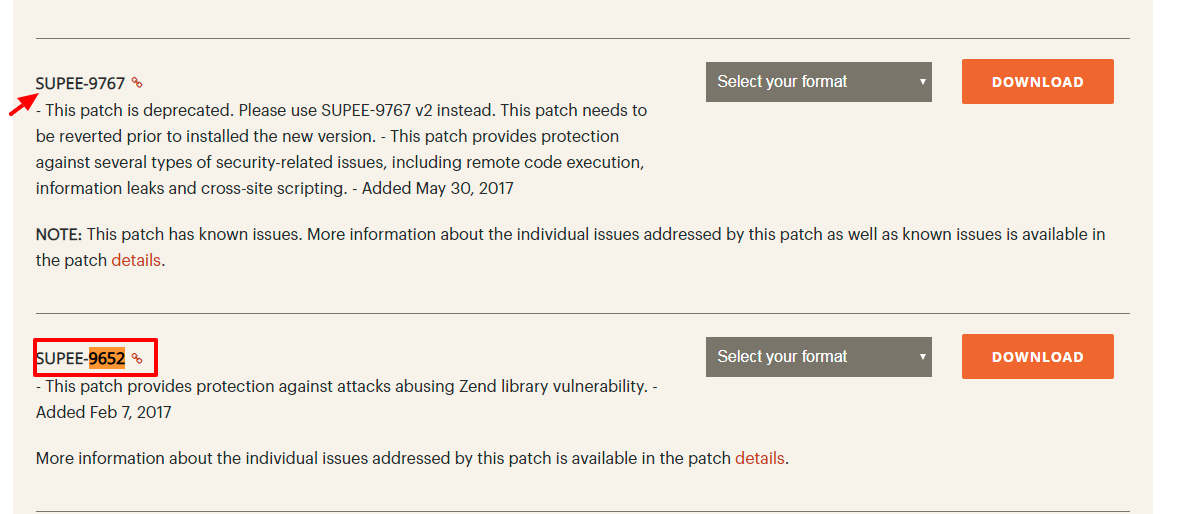The height and width of the screenshot is (514, 1185).
Task: Click the red arrow annotation near SUPEE-9767
Action: coord(24,103)
